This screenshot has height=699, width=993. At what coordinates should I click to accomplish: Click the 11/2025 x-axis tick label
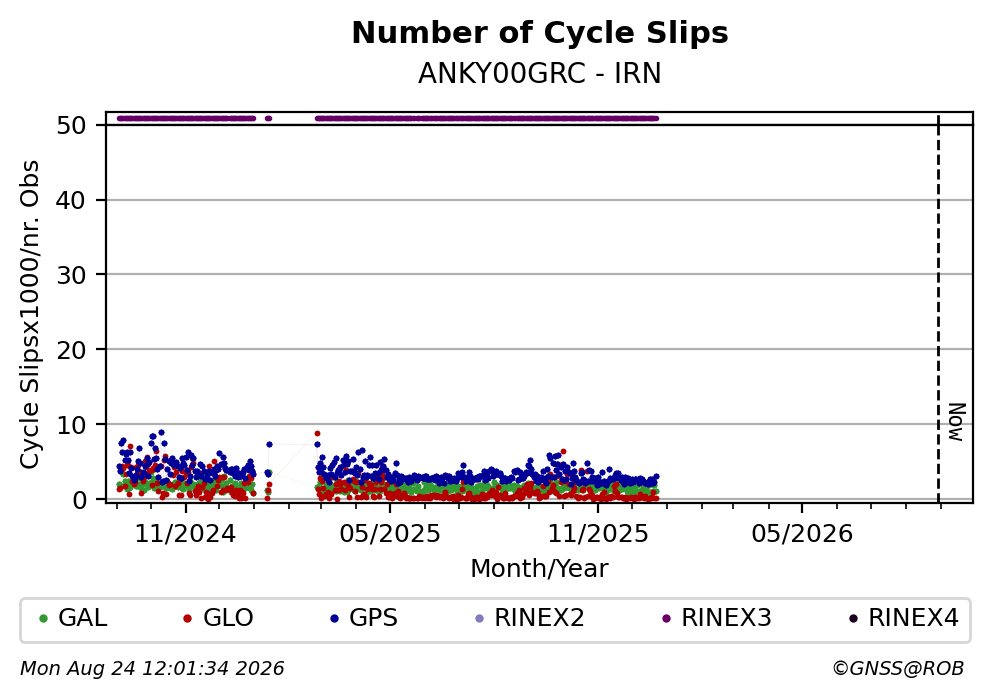598,534
